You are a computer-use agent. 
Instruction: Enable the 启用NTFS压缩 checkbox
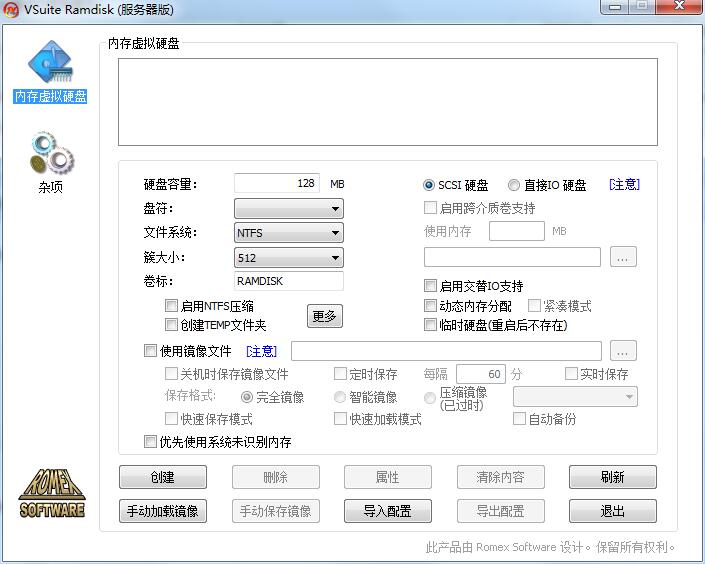[x=172, y=306]
